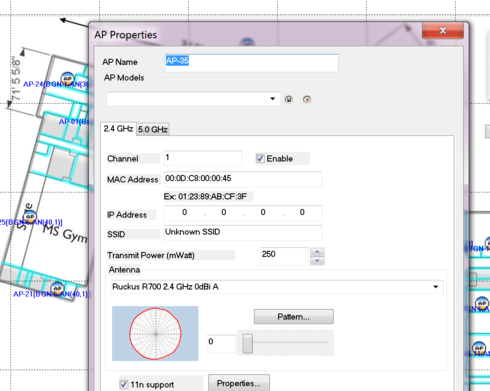
Task: Increase Transmit Power with up arrow
Action: coord(317,252)
